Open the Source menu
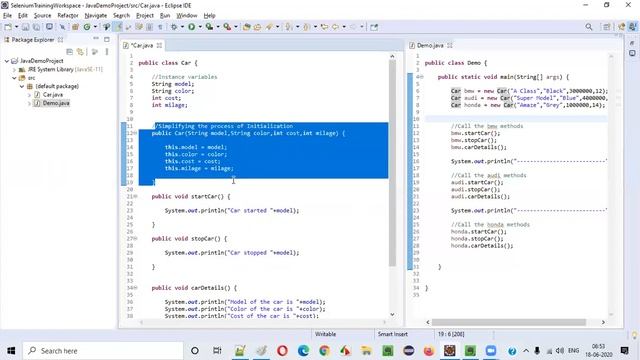 tap(42, 16)
